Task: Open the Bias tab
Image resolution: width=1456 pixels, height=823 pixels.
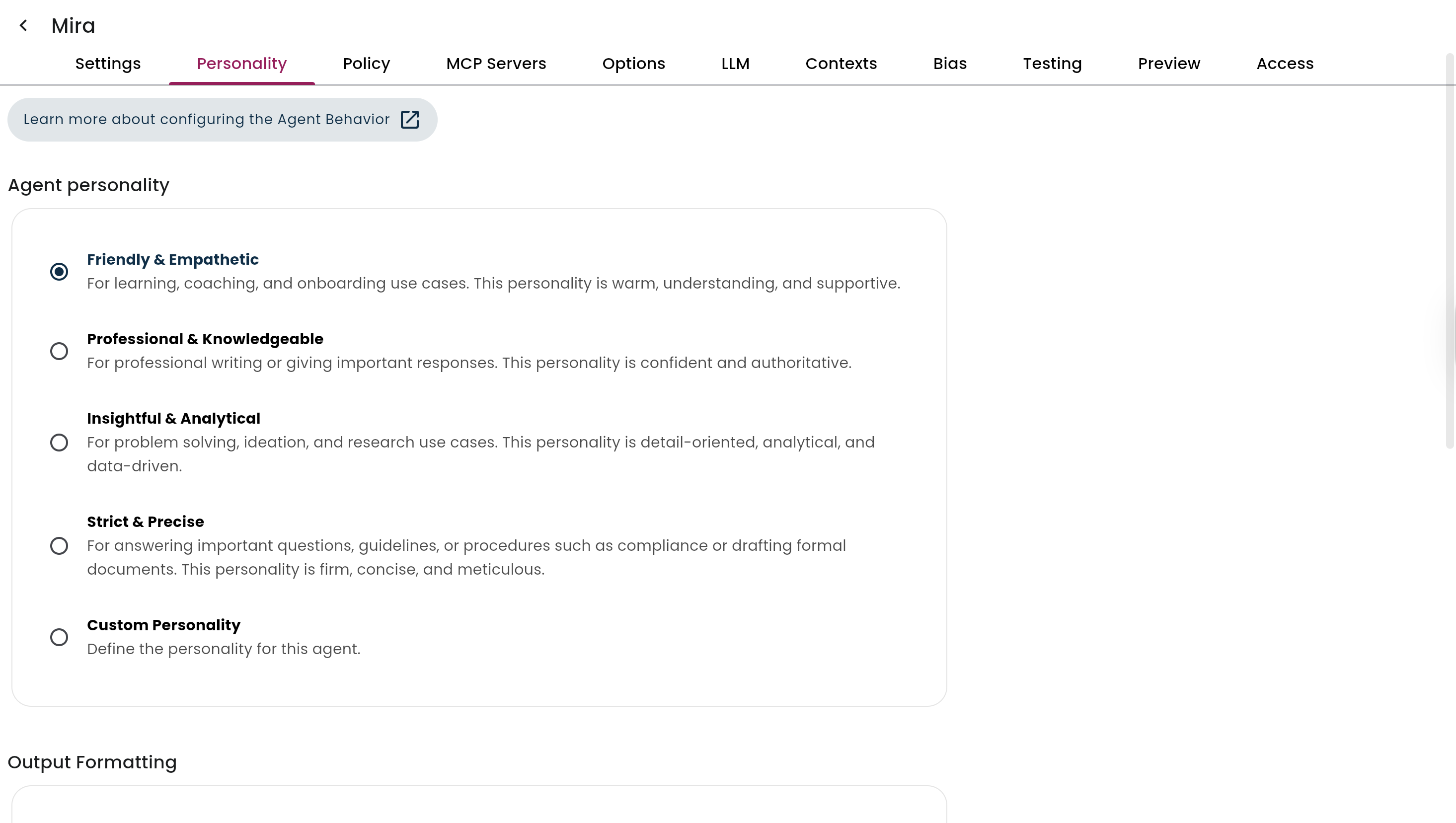Action: pos(950,64)
